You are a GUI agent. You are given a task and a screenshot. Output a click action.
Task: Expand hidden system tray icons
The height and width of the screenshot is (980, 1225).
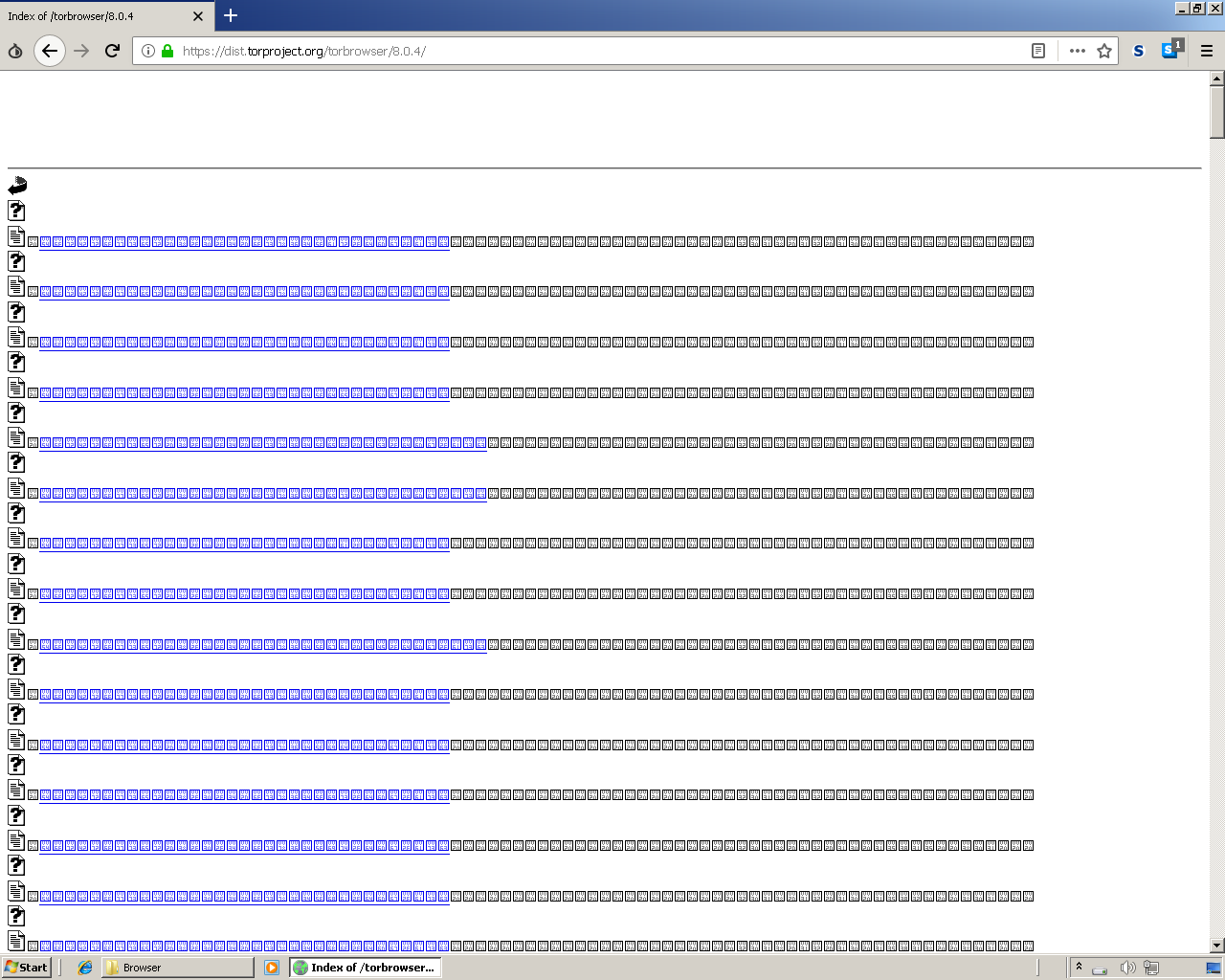(x=1079, y=968)
